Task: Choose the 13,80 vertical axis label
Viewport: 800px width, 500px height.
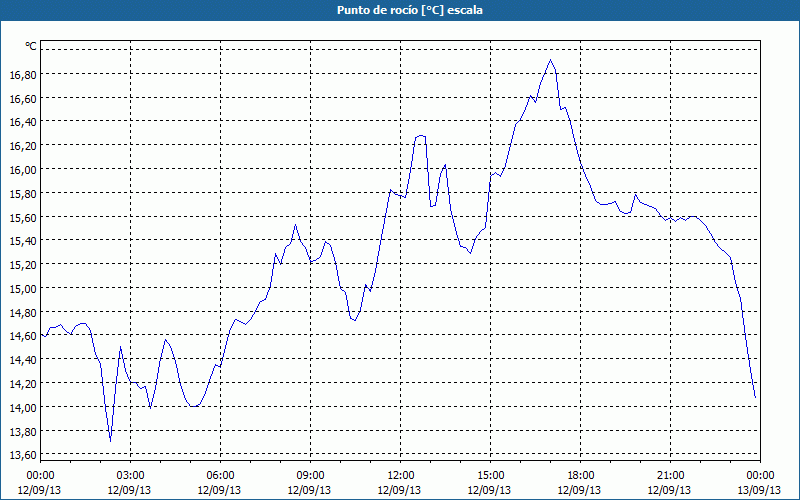Action: click(x=23, y=431)
